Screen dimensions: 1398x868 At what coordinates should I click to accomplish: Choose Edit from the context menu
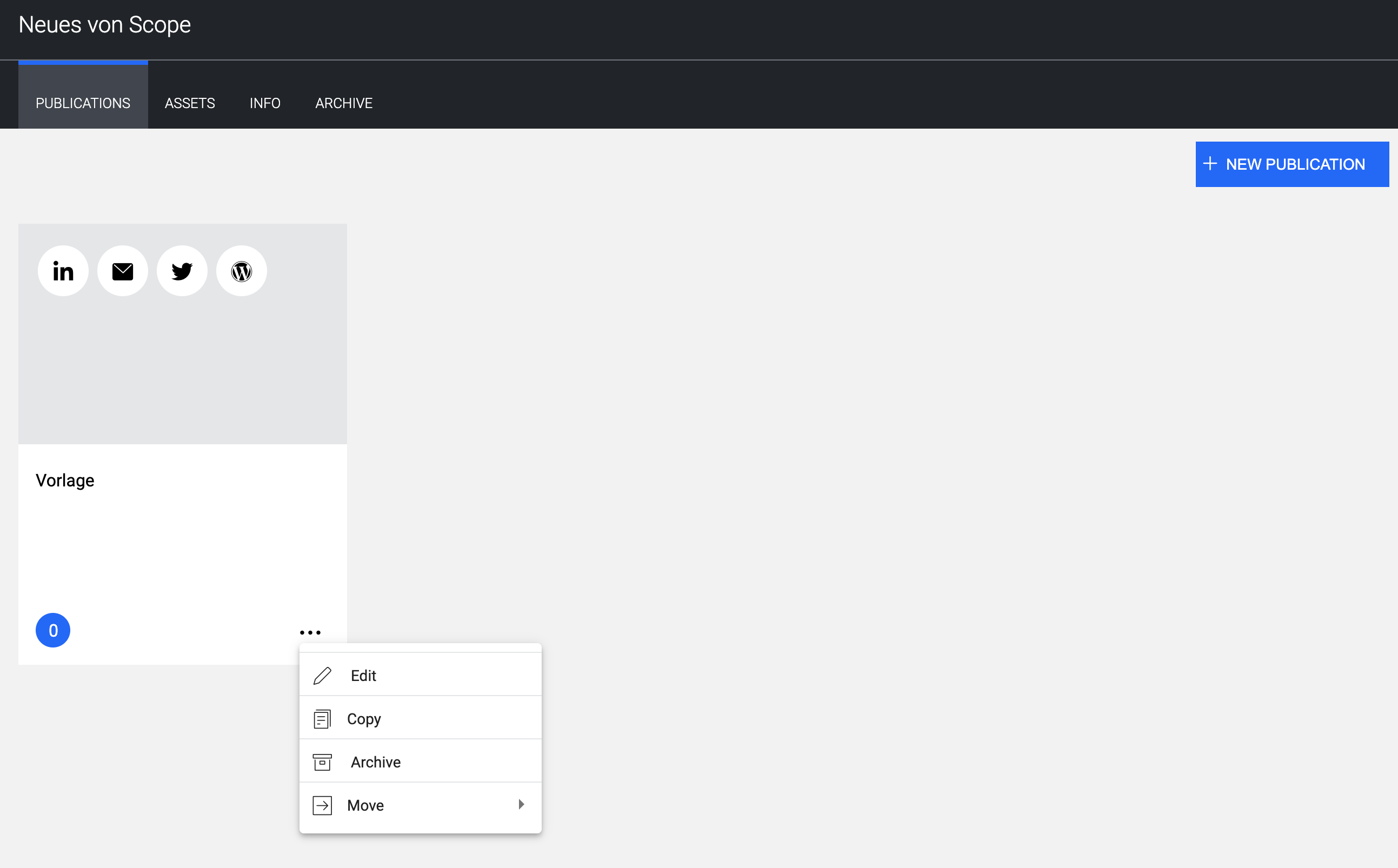pyautogui.click(x=420, y=675)
